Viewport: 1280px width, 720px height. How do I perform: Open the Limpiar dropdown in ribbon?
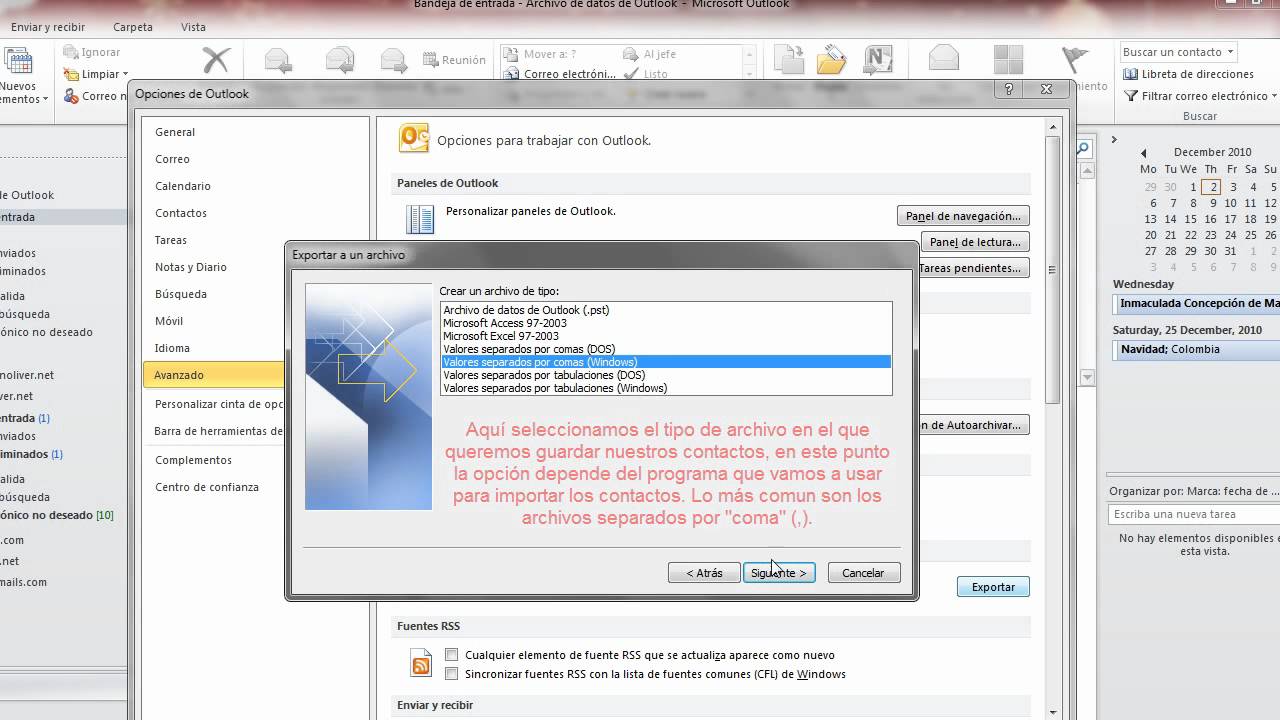pyautogui.click(x=96, y=74)
